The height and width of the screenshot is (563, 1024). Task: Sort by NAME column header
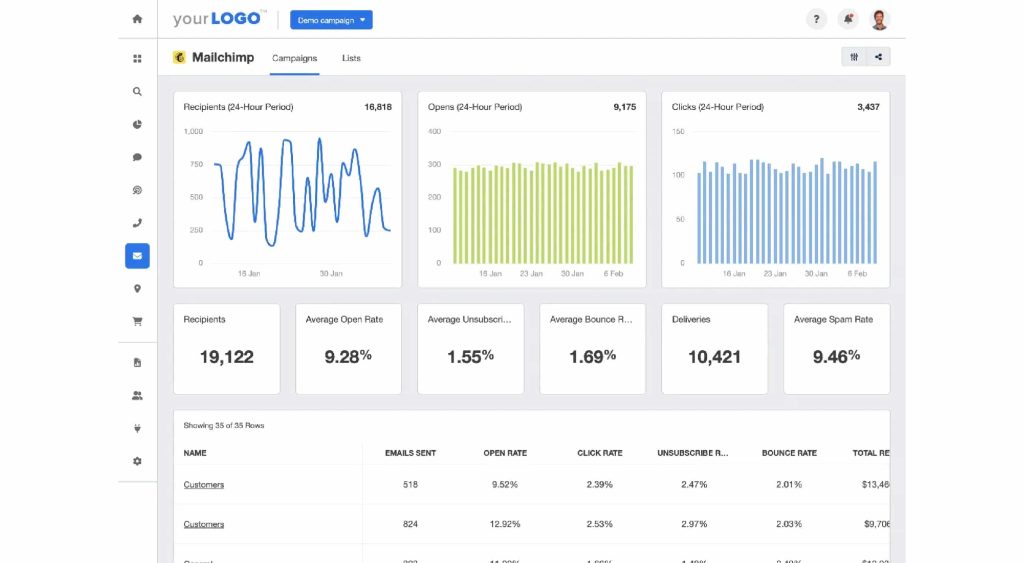click(195, 453)
